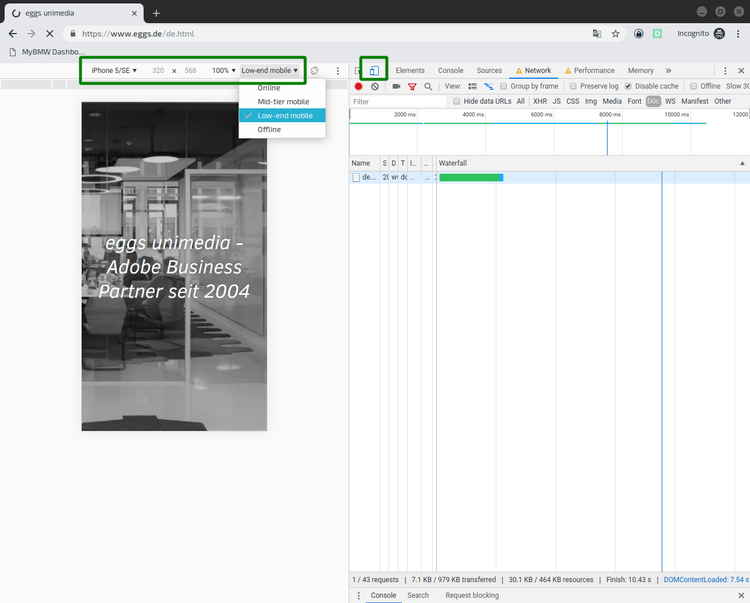This screenshot has width=750, height=603.
Task: Filter requests by XHR type
Action: click(x=540, y=101)
